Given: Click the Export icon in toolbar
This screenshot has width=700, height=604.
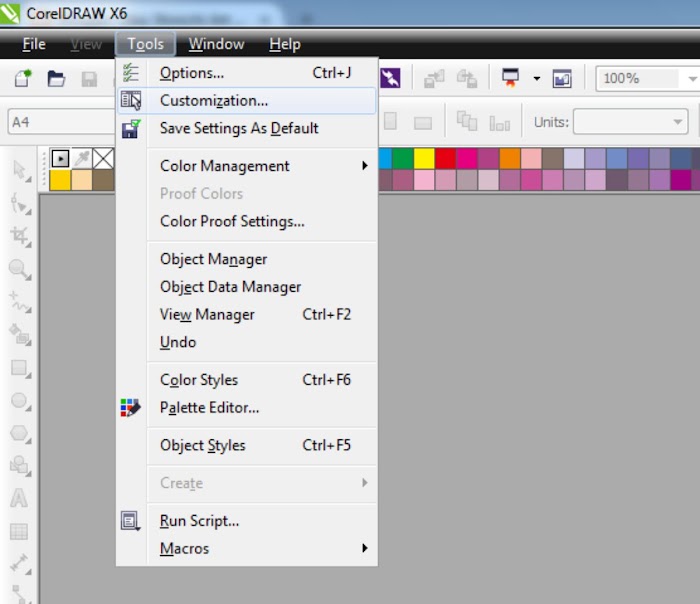Looking at the screenshot, I should tap(467, 79).
